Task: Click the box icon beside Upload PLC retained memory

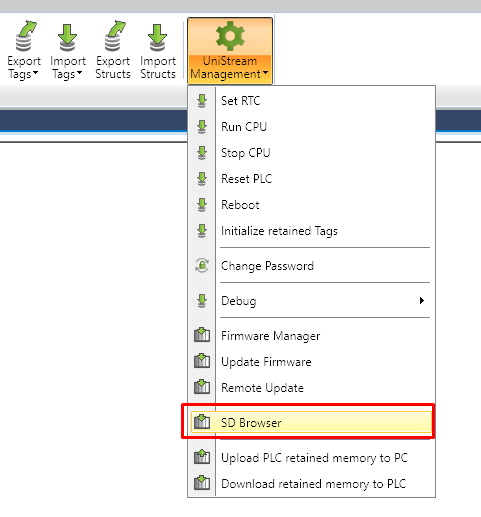Action: [x=202, y=457]
